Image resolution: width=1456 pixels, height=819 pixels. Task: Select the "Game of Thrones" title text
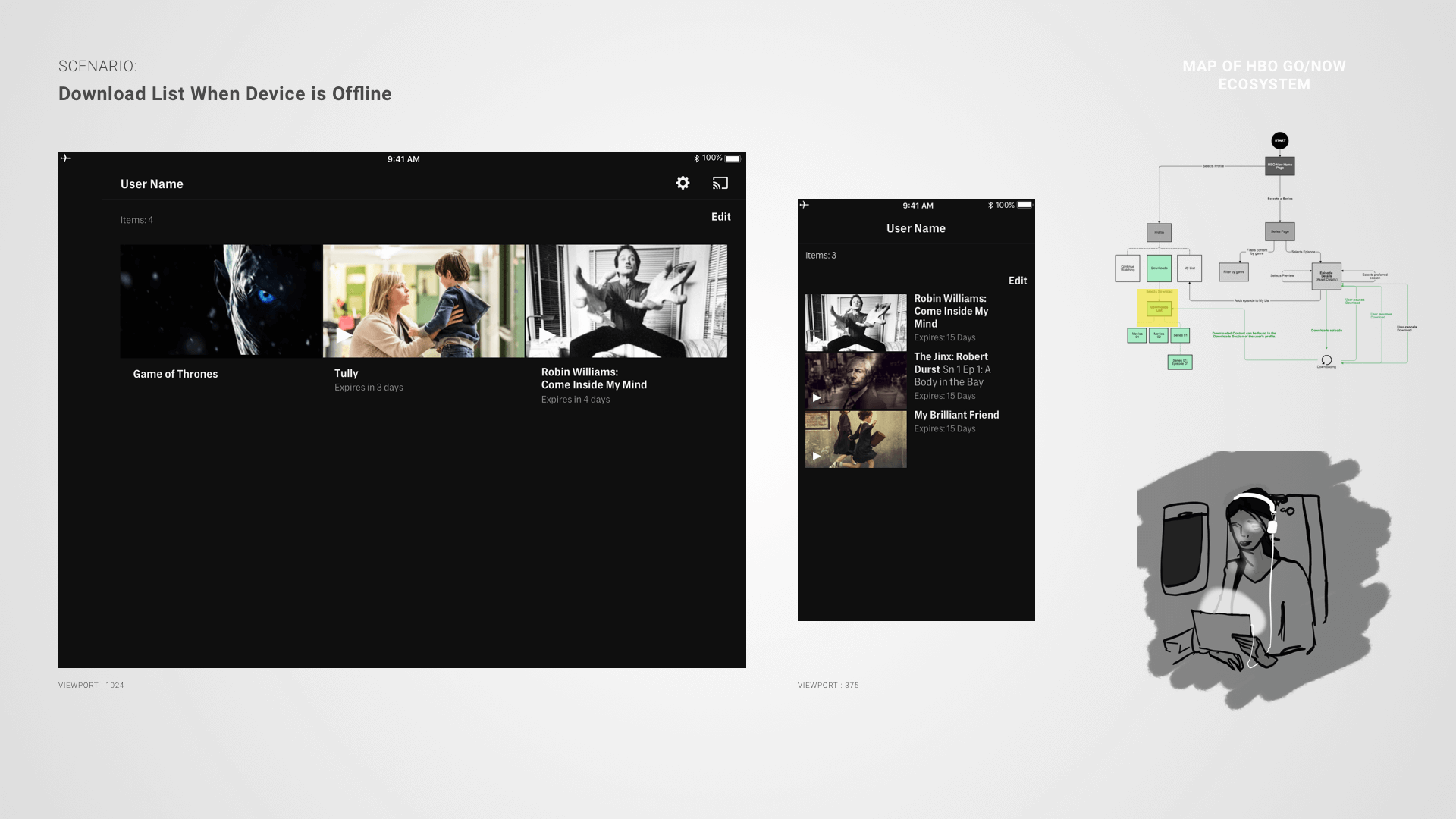(175, 374)
